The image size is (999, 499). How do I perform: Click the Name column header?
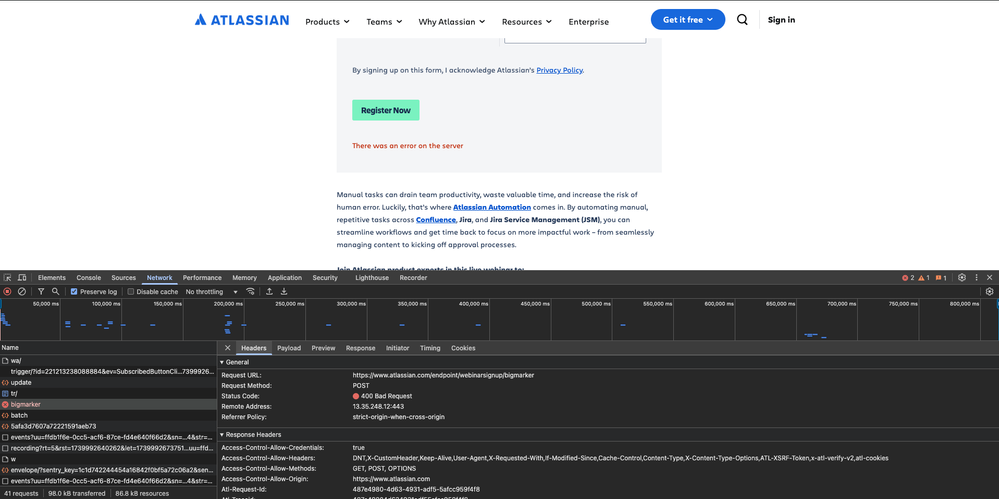[x=108, y=348]
